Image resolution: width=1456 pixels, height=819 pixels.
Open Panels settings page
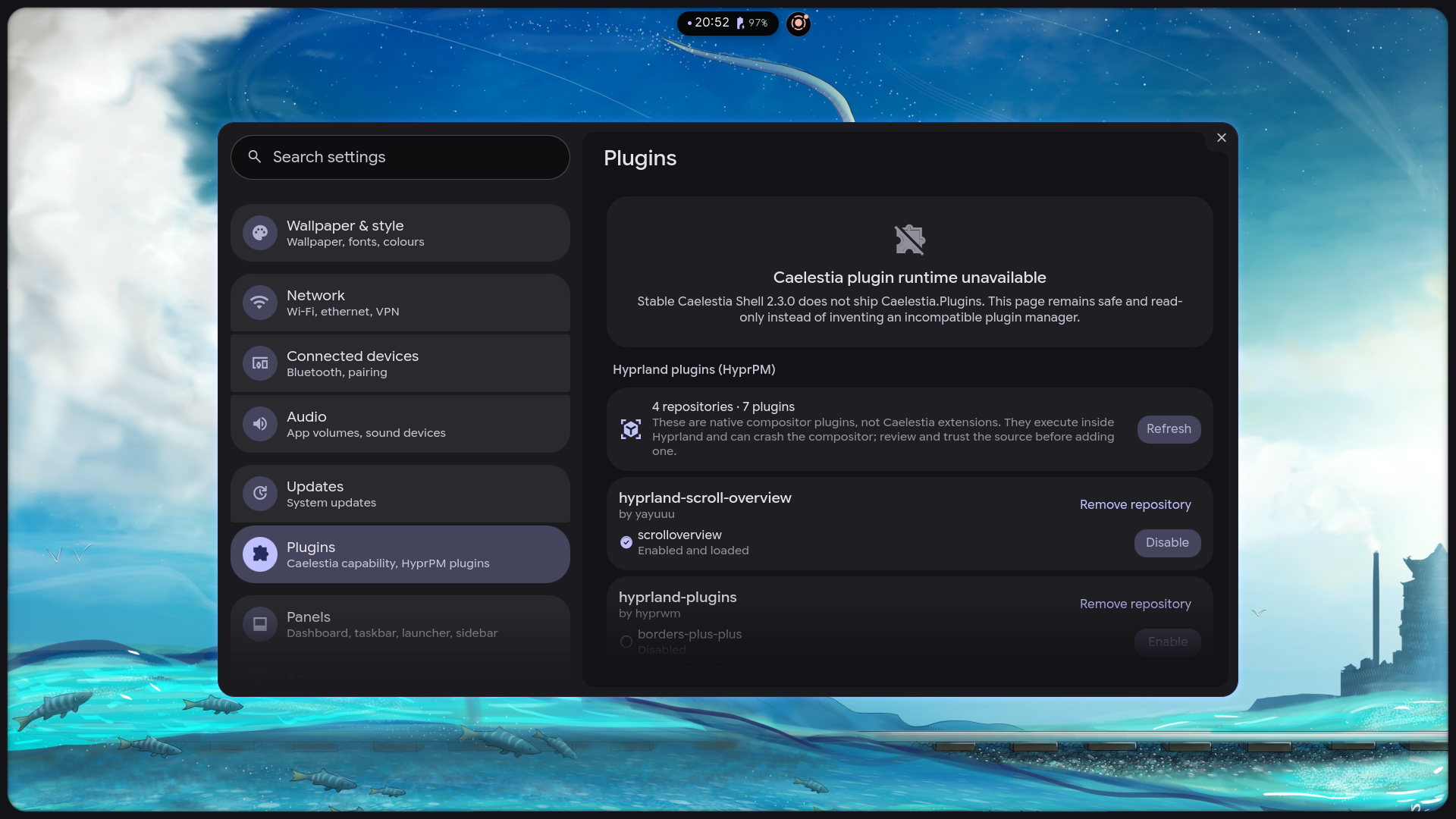(x=400, y=624)
